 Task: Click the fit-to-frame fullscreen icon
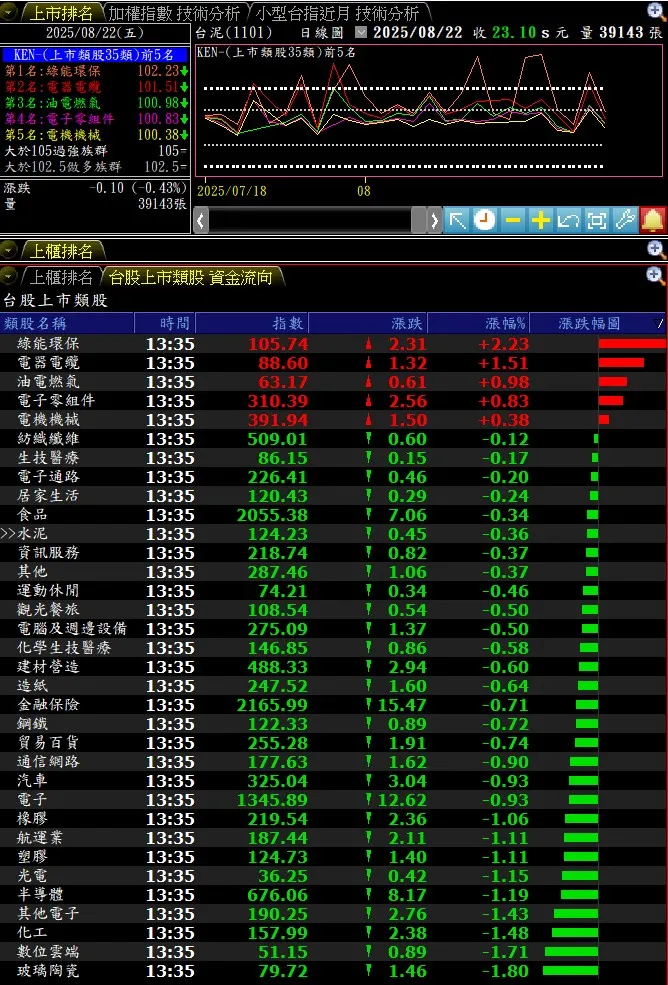pyautogui.click(x=596, y=220)
